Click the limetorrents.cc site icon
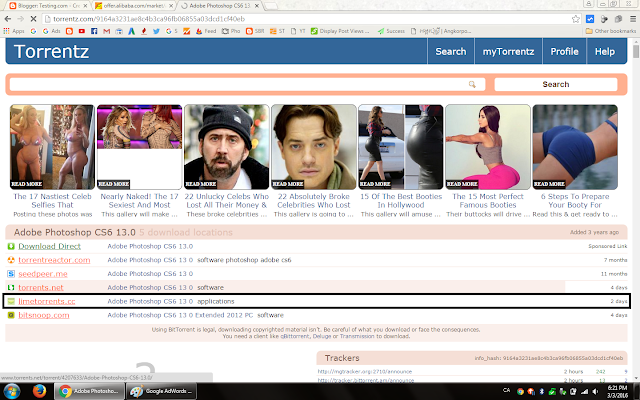640x400 pixels. click(11, 301)
